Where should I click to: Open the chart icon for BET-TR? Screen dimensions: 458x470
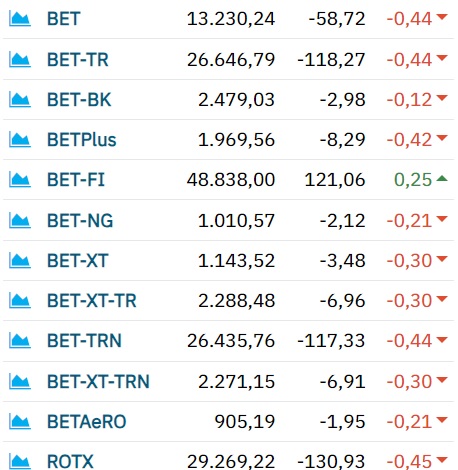pos(20,60)
